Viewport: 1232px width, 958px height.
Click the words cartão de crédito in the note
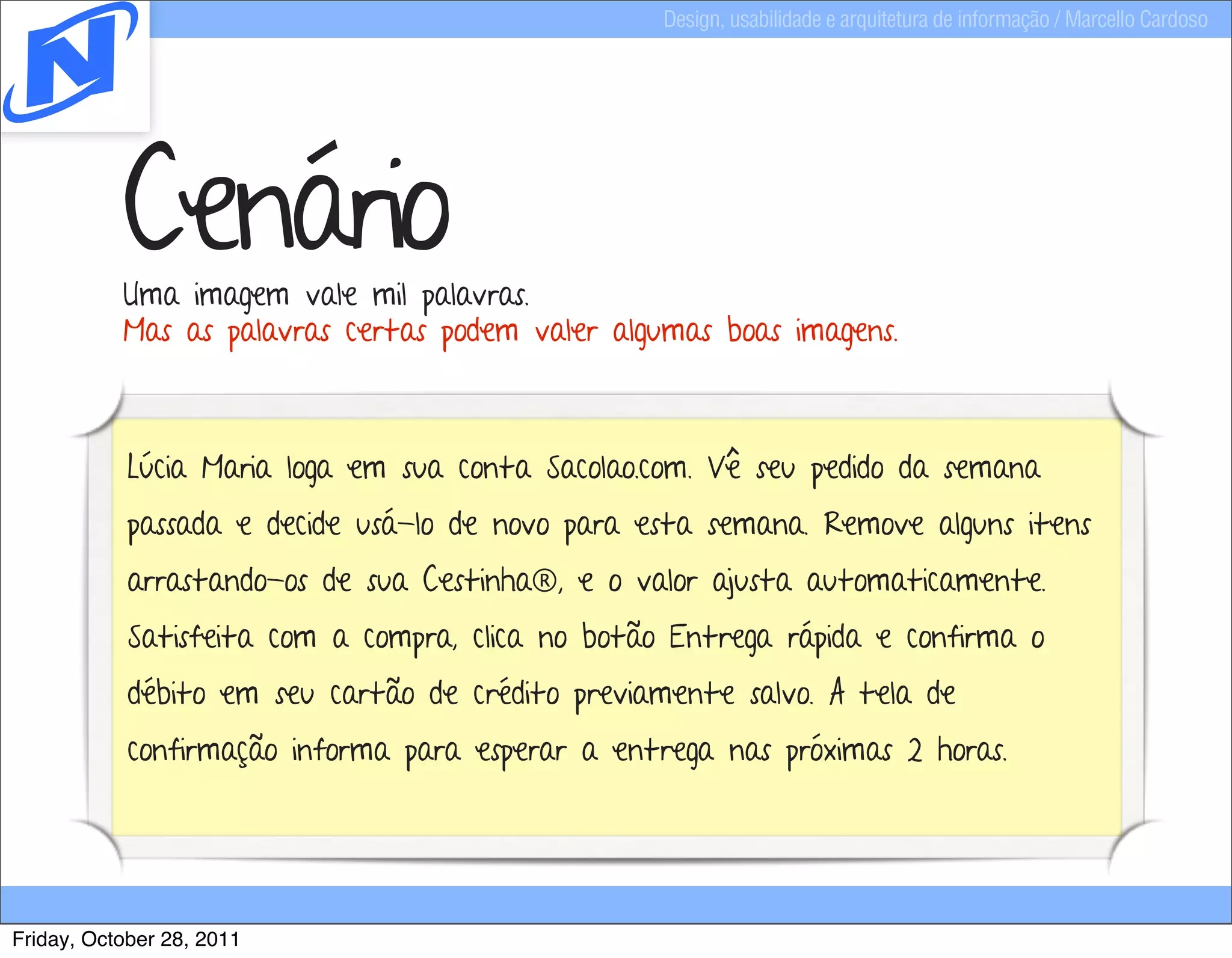444,695
